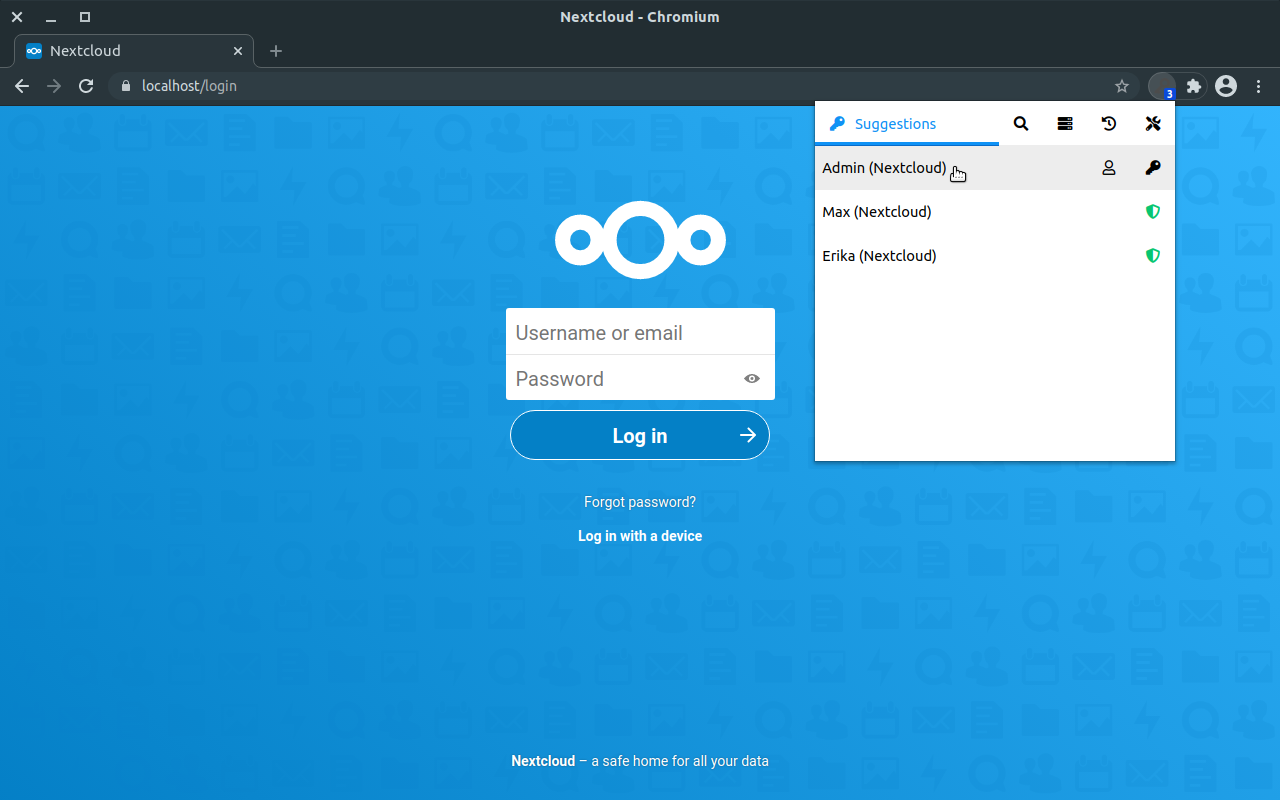Open the three-dot browser menu

click(1258, 86)
